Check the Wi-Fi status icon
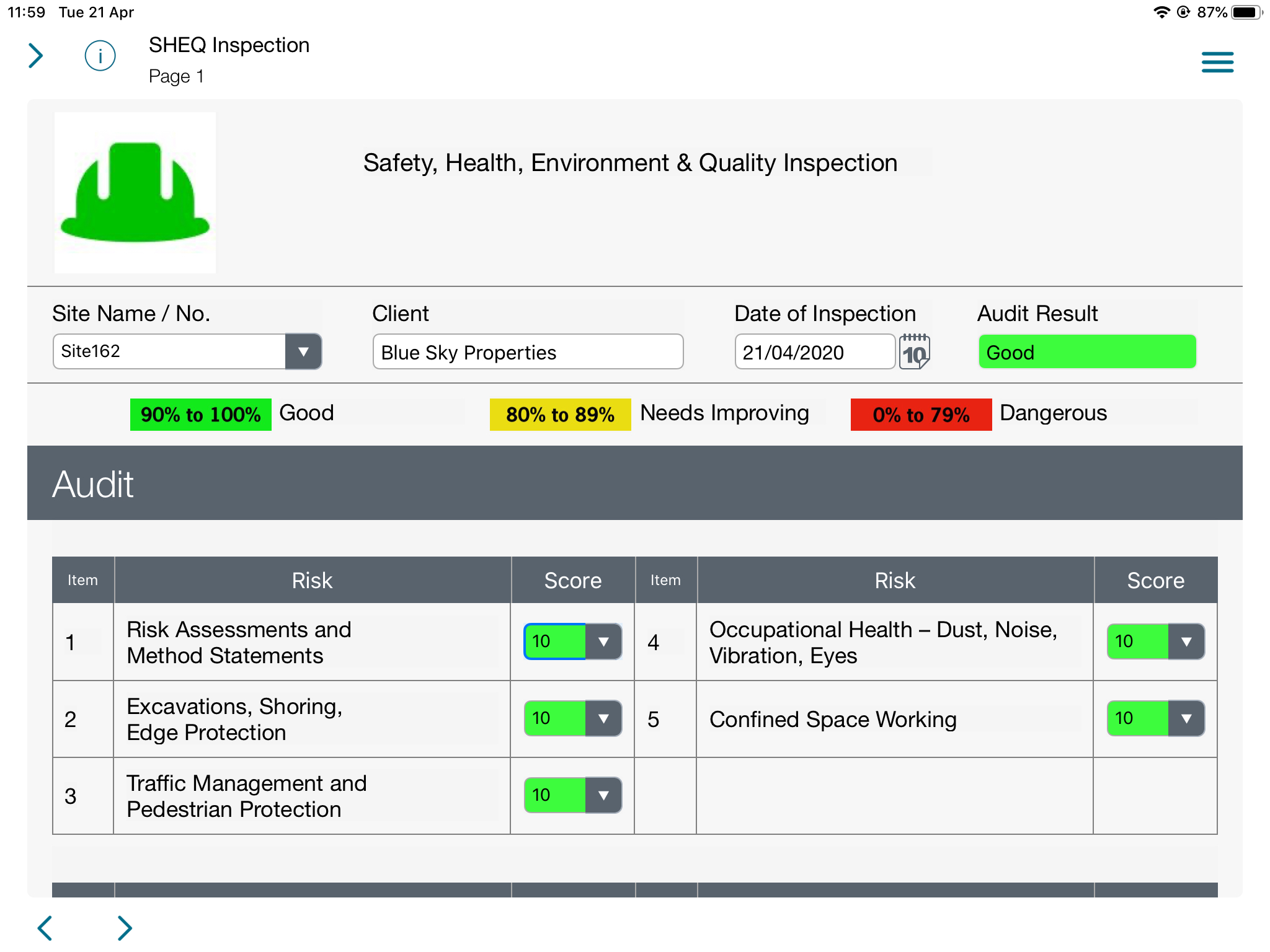 pos(1161,12)
